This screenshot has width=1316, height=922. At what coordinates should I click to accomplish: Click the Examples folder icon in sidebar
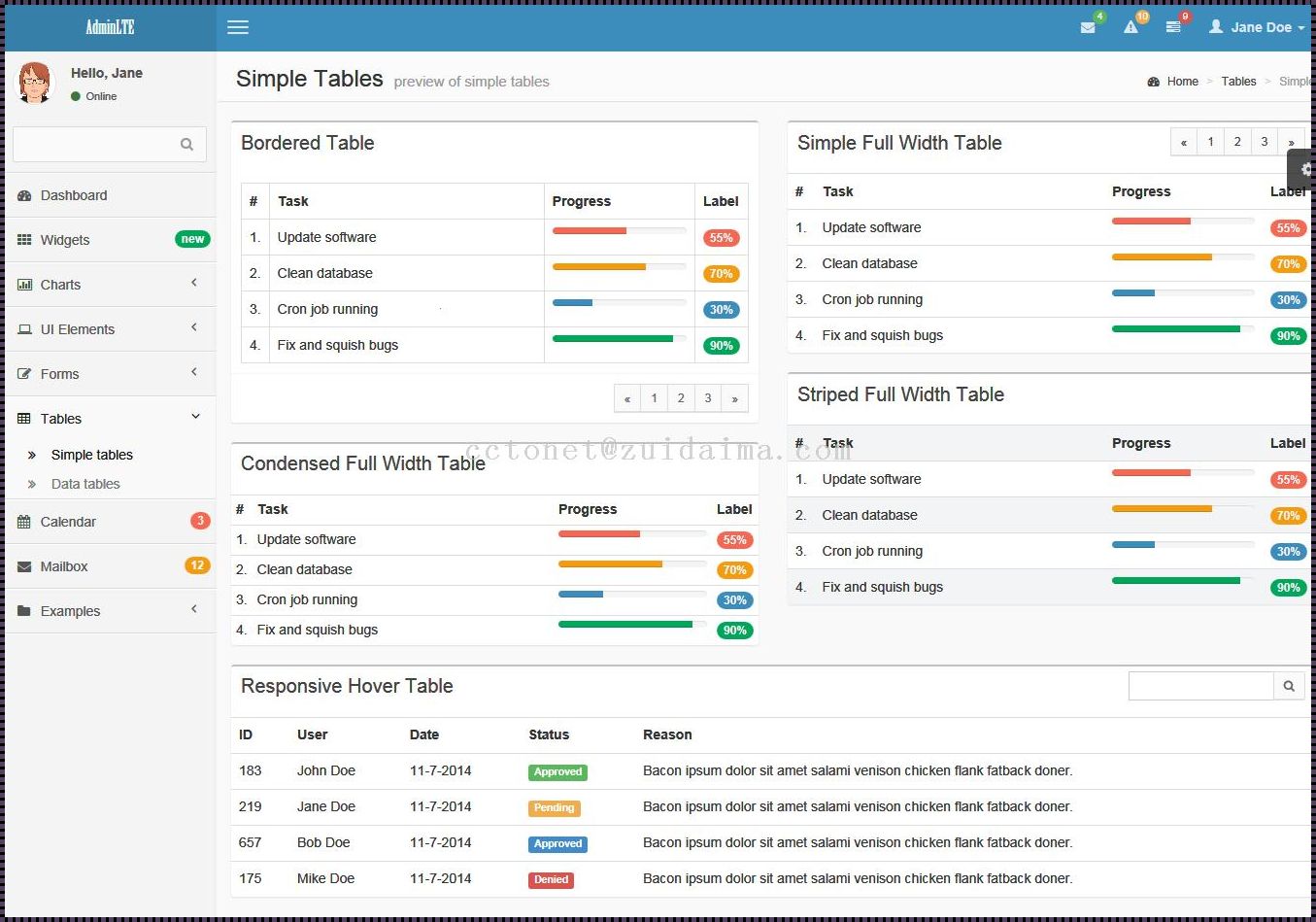pos(24,611)
